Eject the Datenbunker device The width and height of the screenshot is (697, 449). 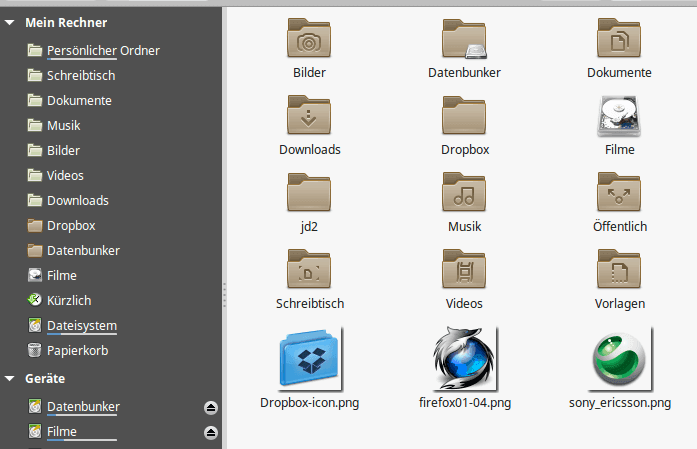click(x=211, y=407)
